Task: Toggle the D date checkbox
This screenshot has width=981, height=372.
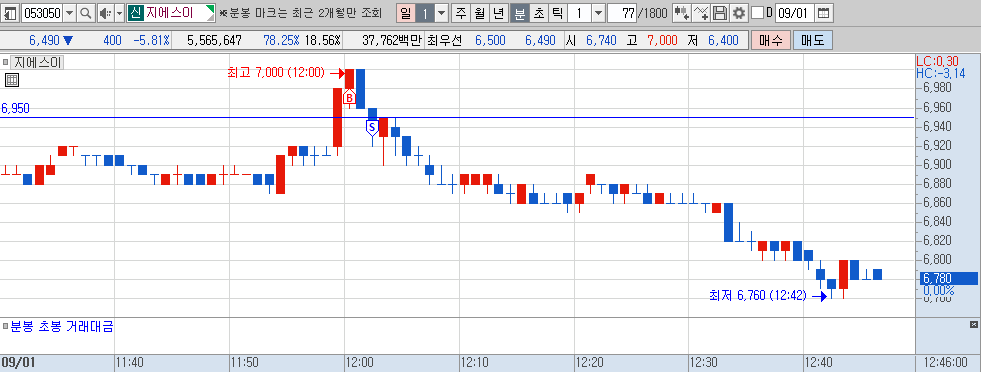Action: [x=757, y=13]
